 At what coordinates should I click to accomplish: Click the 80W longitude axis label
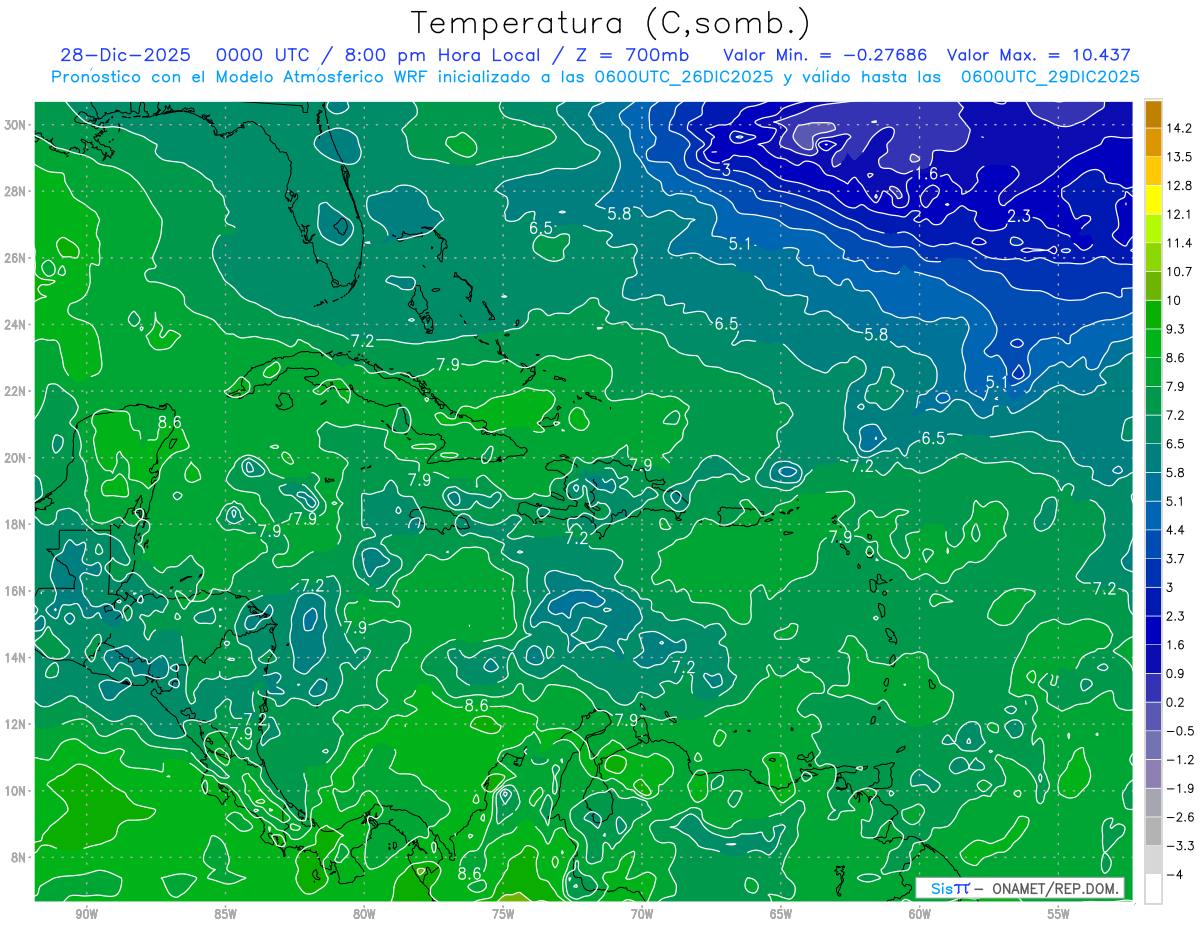coord(364,915)
